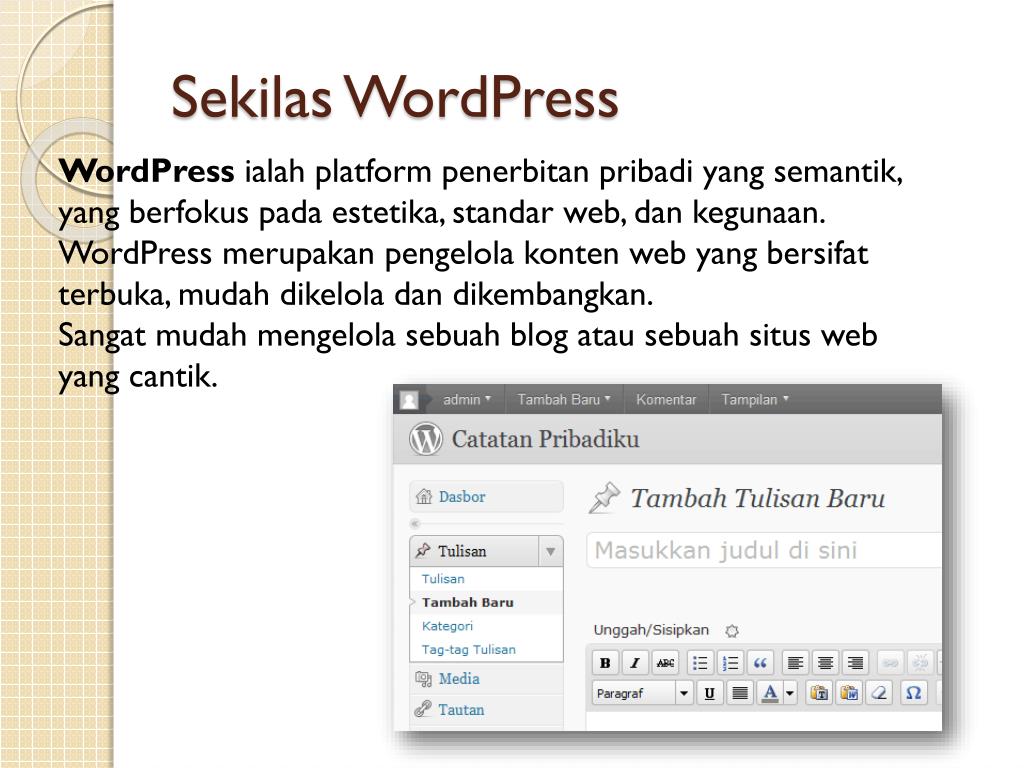Open site title Catatan Pribadiku

[545, 439]
